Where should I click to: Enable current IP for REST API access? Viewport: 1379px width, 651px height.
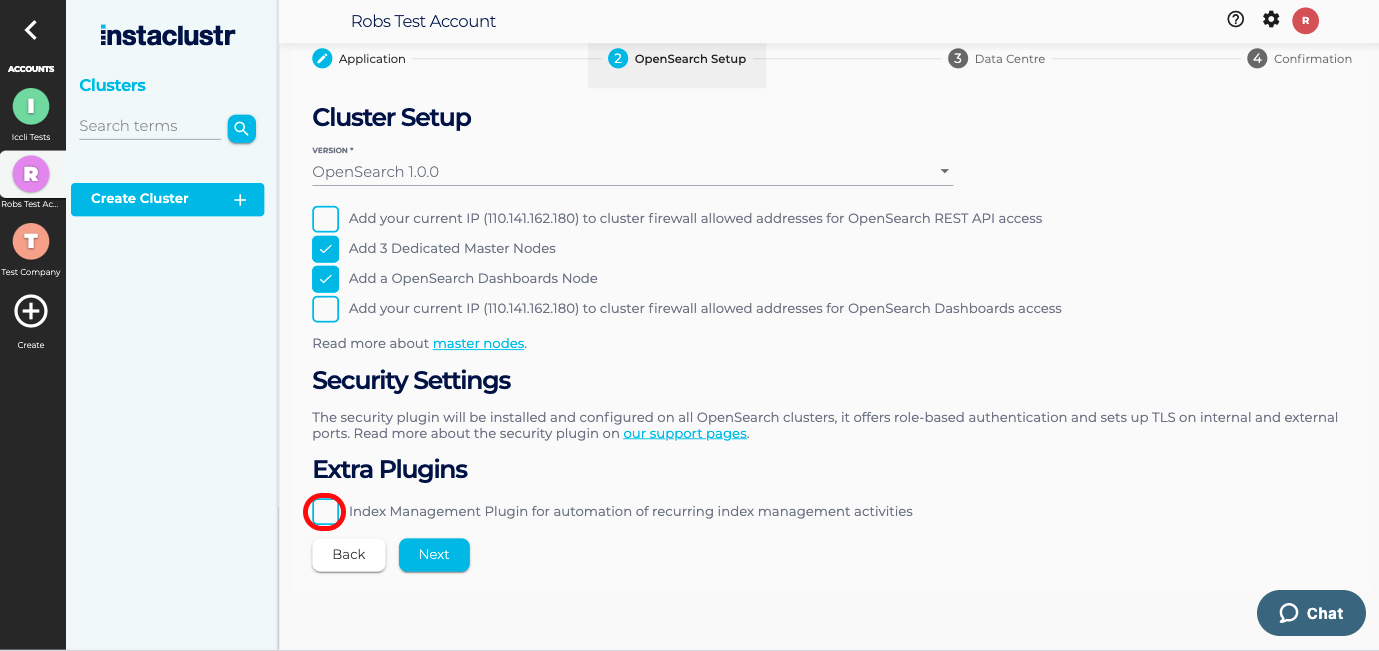326,219
